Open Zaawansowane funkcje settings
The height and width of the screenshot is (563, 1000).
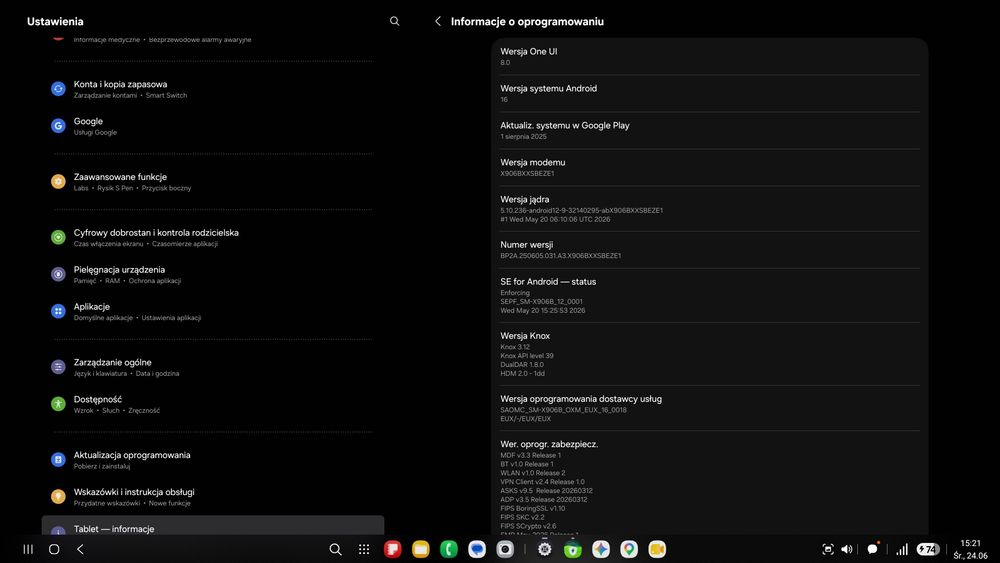point(213,182)
